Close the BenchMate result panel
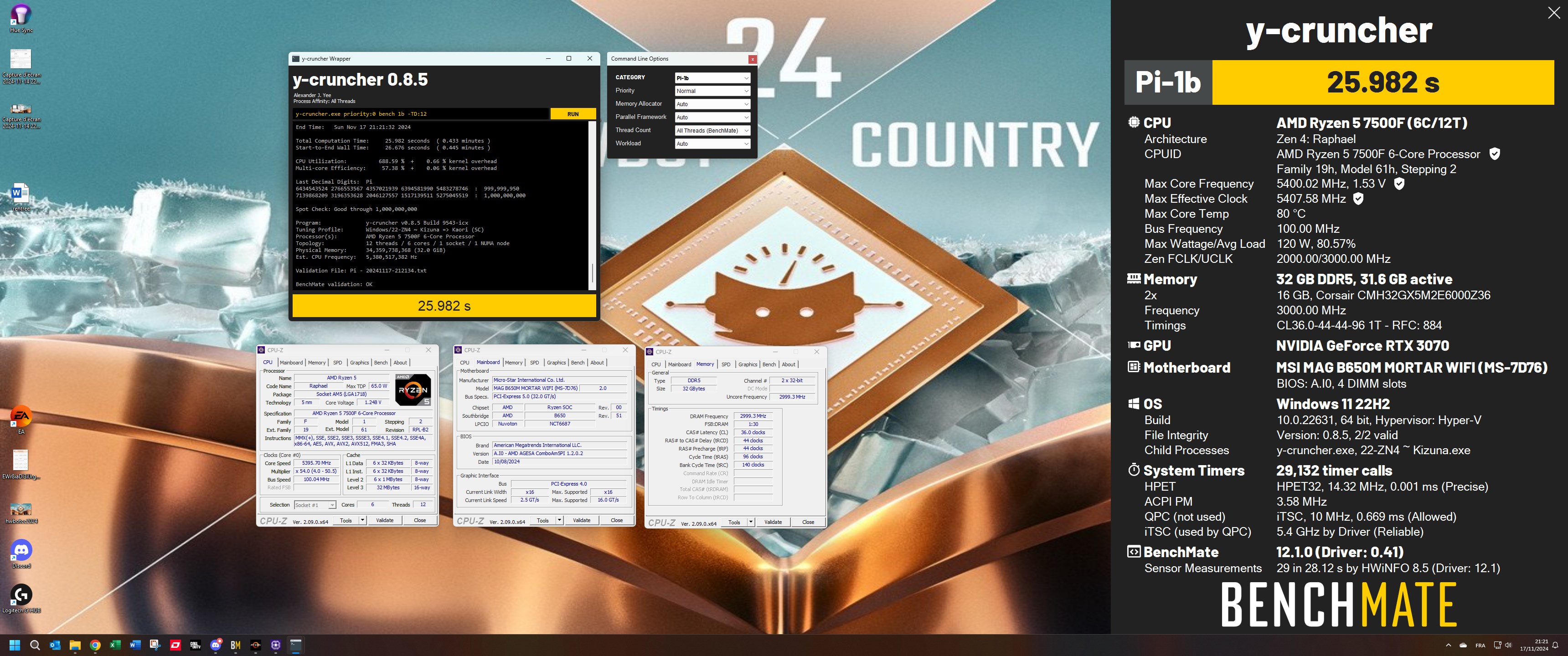 [1553, 13]
